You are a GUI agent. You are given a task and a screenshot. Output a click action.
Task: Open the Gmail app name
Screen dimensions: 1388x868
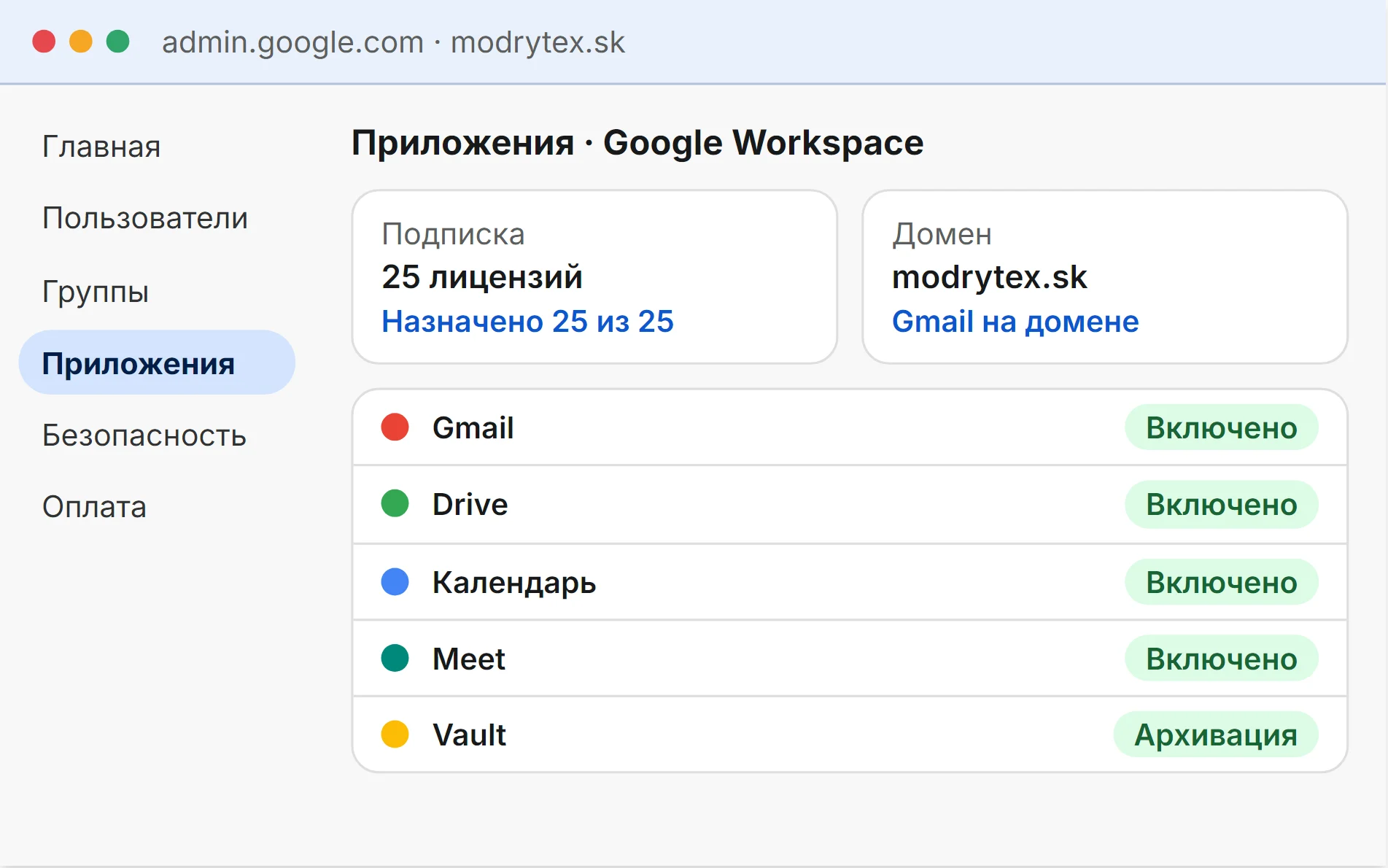[x=473, y=428]
